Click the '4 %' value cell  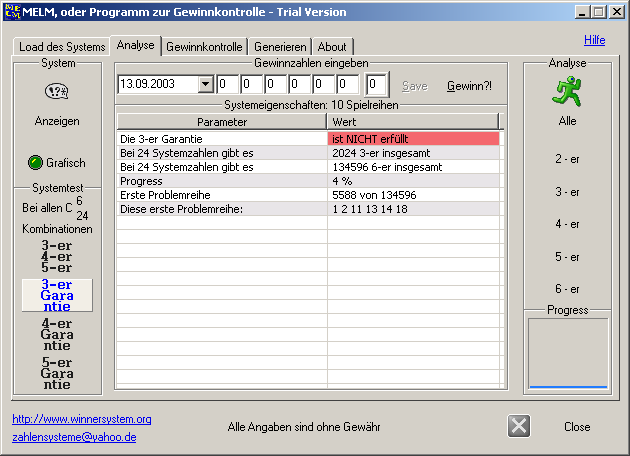tap(413, 181)
